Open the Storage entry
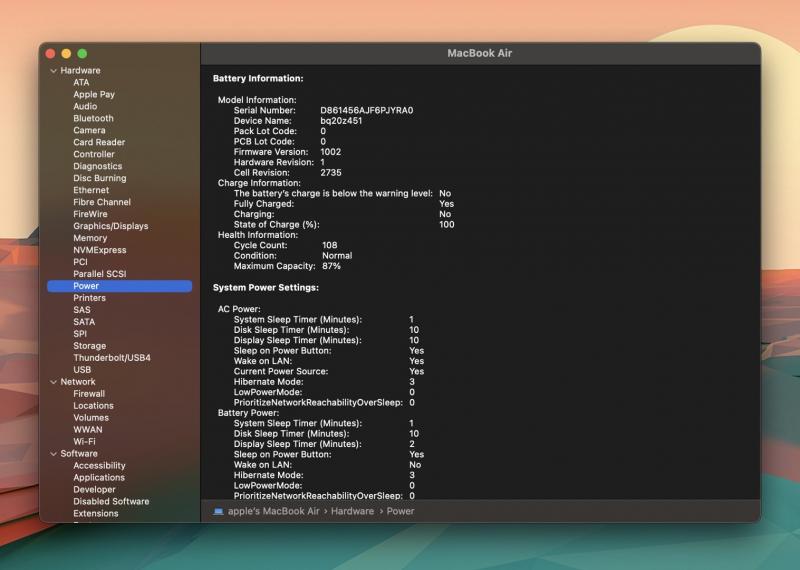This screenshot has width=800, height=570. [x=89, y=346]
